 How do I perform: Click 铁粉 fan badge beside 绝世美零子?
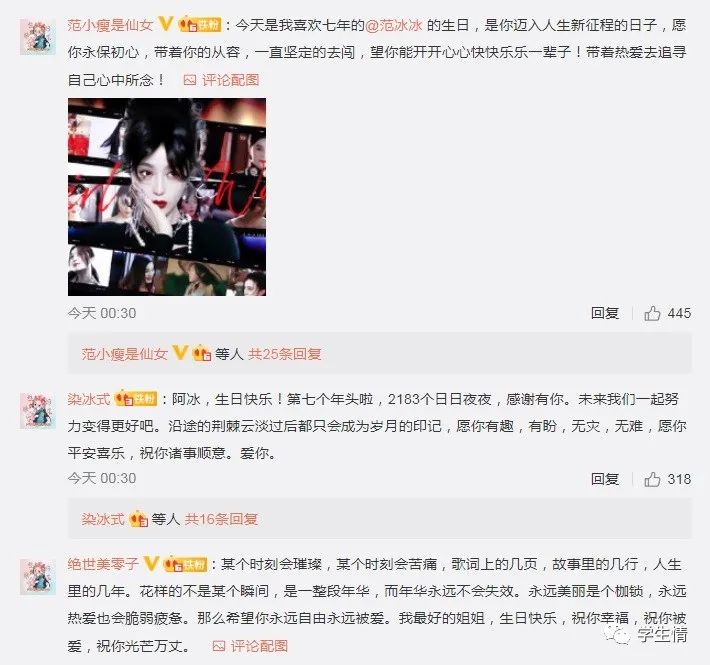pyautogui.click(x=186, y=564)
